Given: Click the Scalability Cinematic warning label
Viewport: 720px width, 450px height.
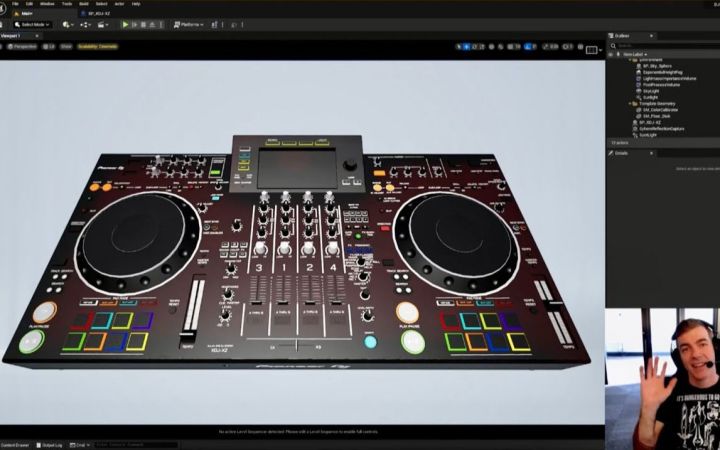Looking at the screenshot, I should 97,46.
